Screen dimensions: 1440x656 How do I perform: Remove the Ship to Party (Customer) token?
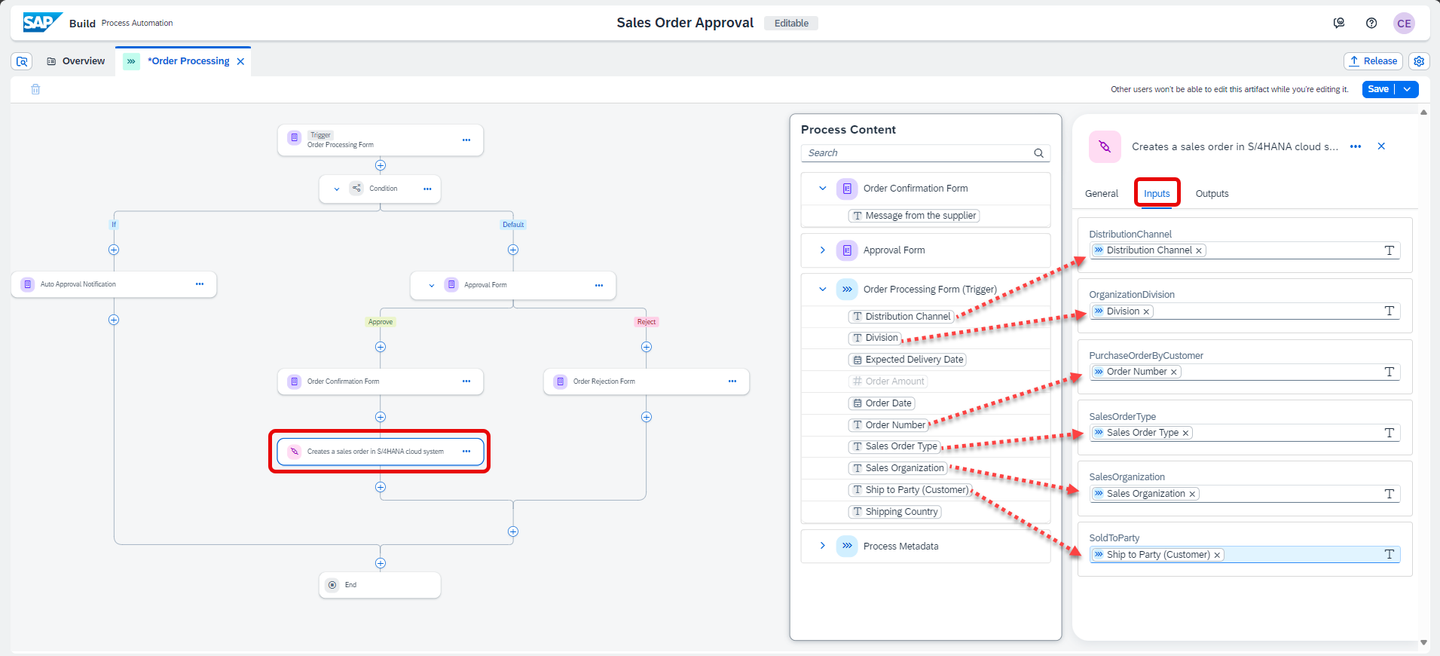pos(1217,555)
